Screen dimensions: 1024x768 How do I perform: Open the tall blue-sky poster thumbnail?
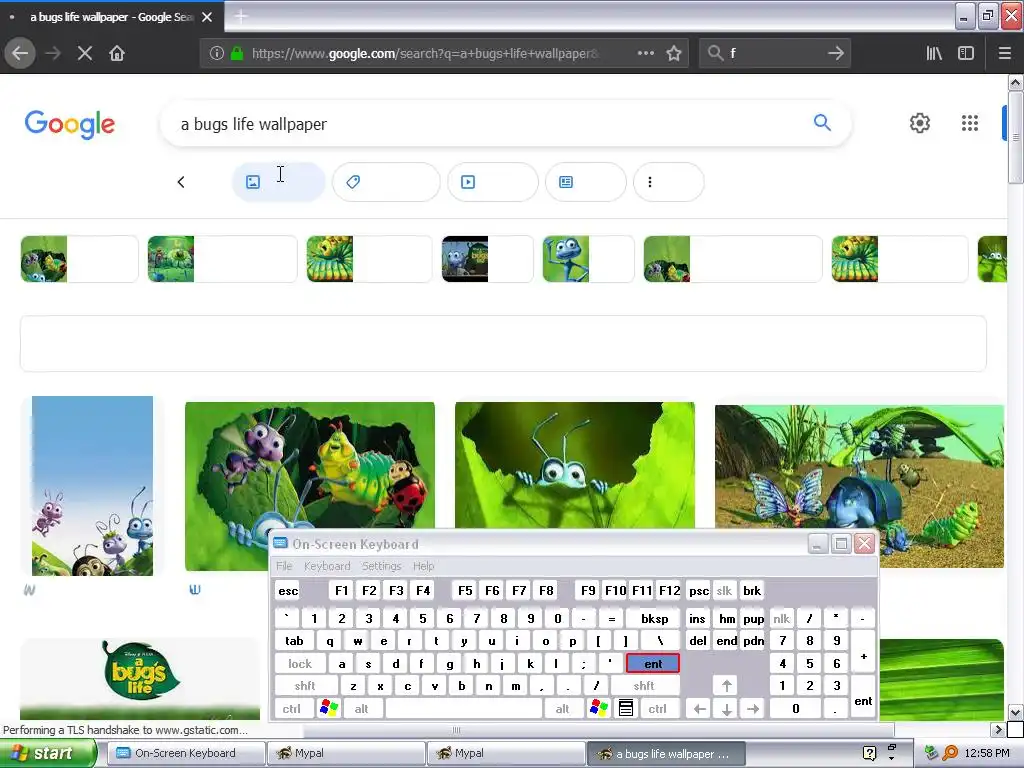click(x=92, y=486)
